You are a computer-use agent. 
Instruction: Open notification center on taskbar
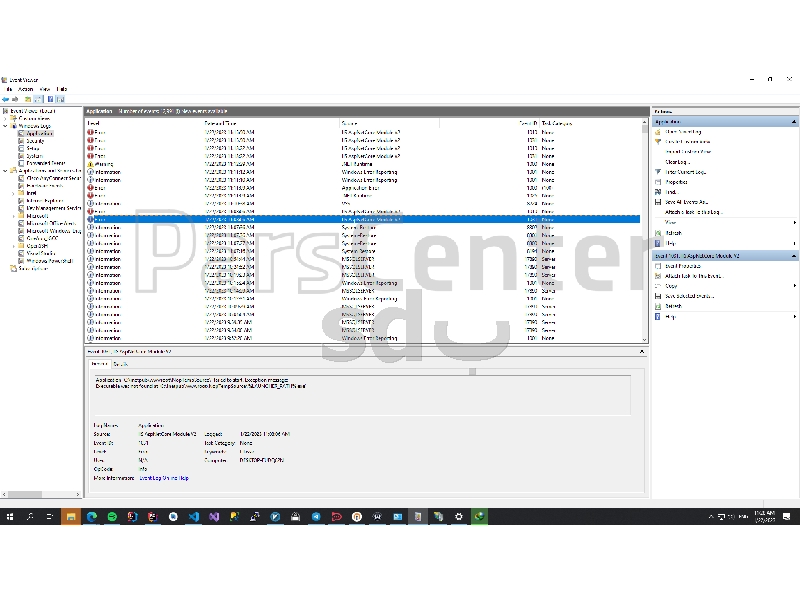[786, 517]
